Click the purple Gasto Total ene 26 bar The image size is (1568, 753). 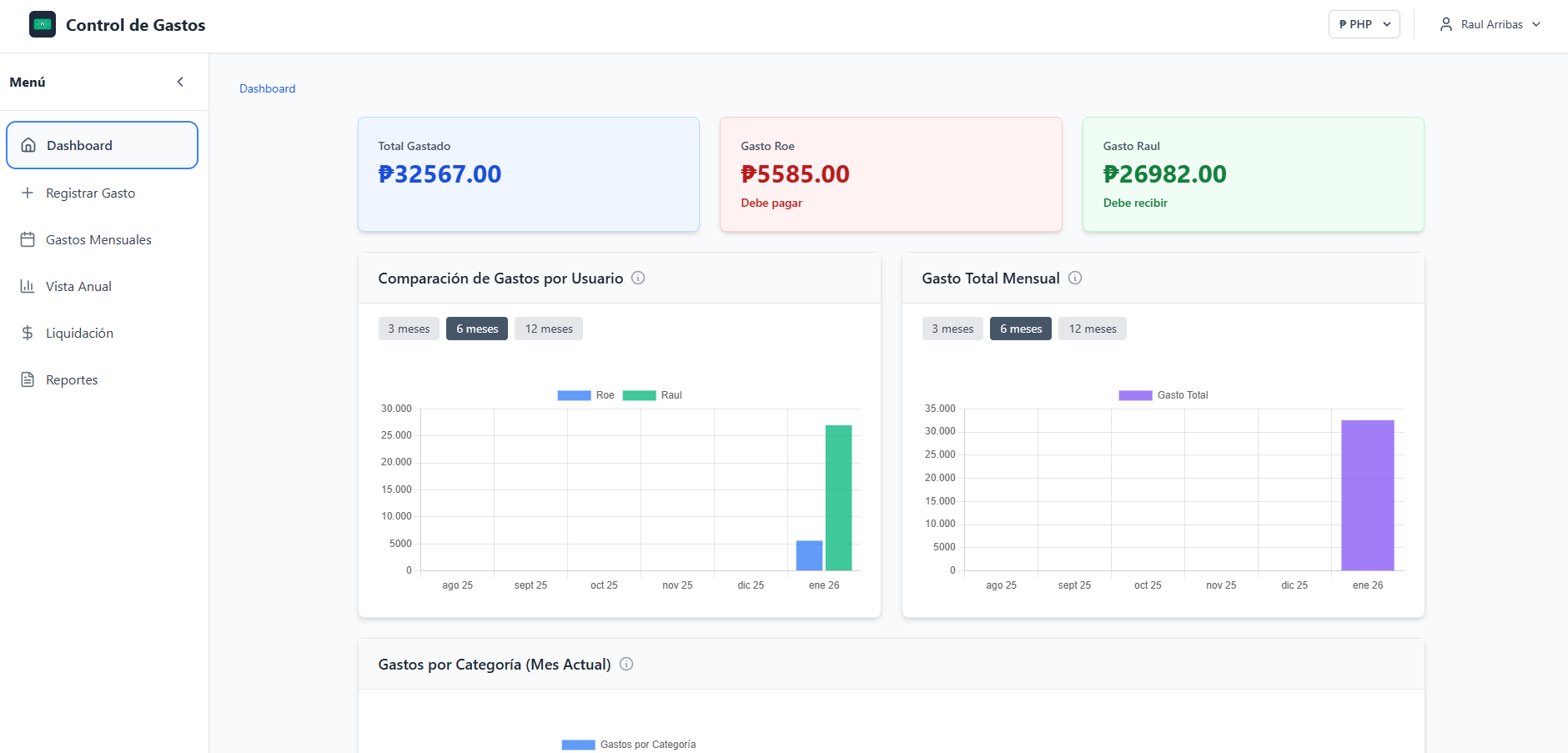(1368, 495)
